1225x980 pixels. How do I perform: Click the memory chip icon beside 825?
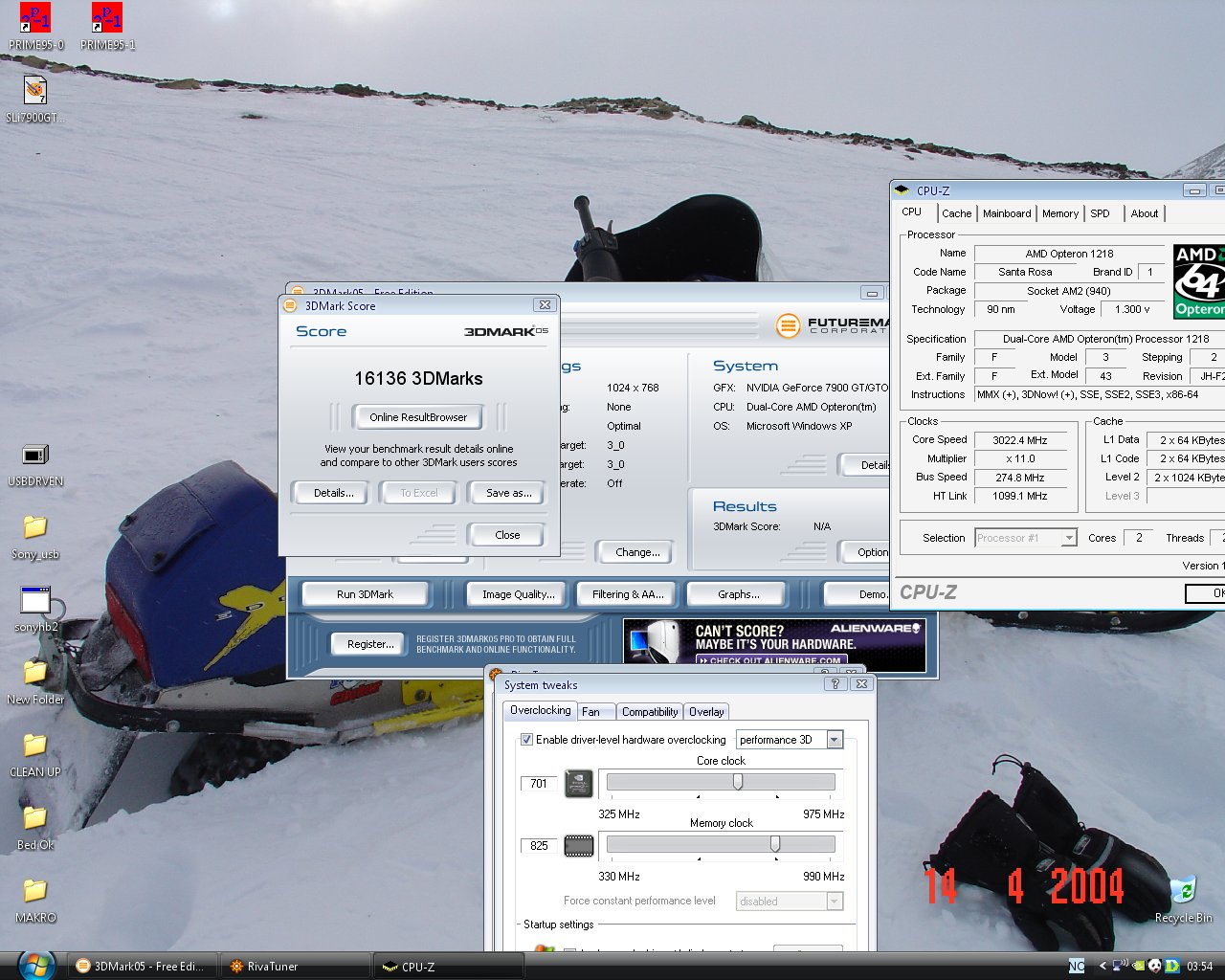pos(579,846)
